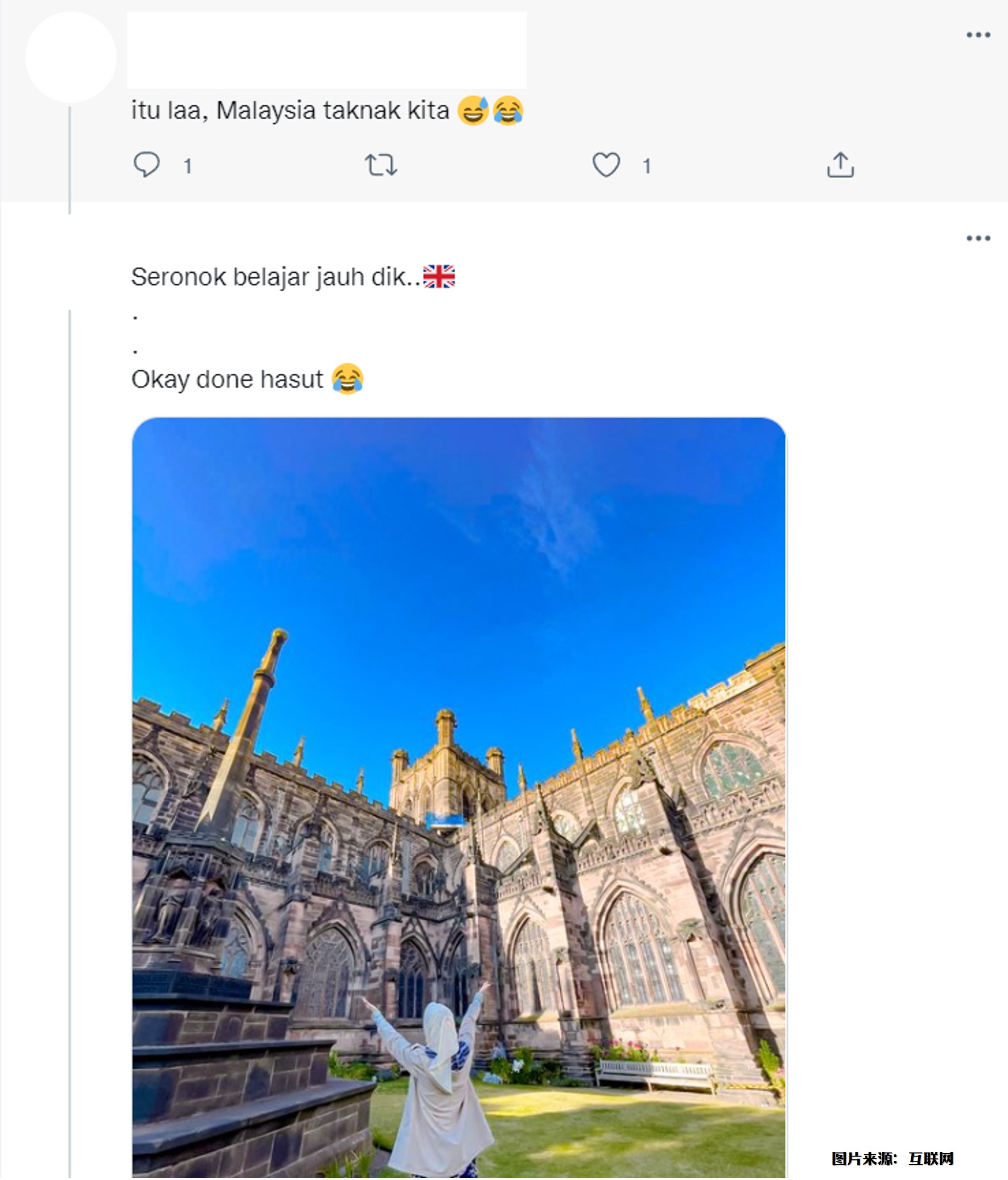Screen dimensions: 1008x1180
Task: Click the reply count next to speech bubble
Action: point(187,166)
